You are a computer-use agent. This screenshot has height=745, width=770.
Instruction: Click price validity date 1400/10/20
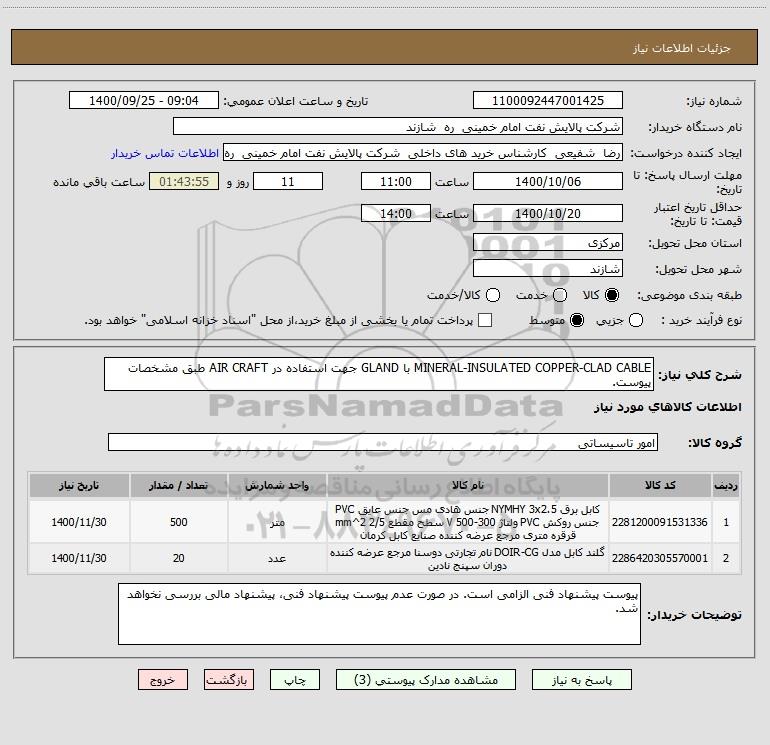click(548, 213)
